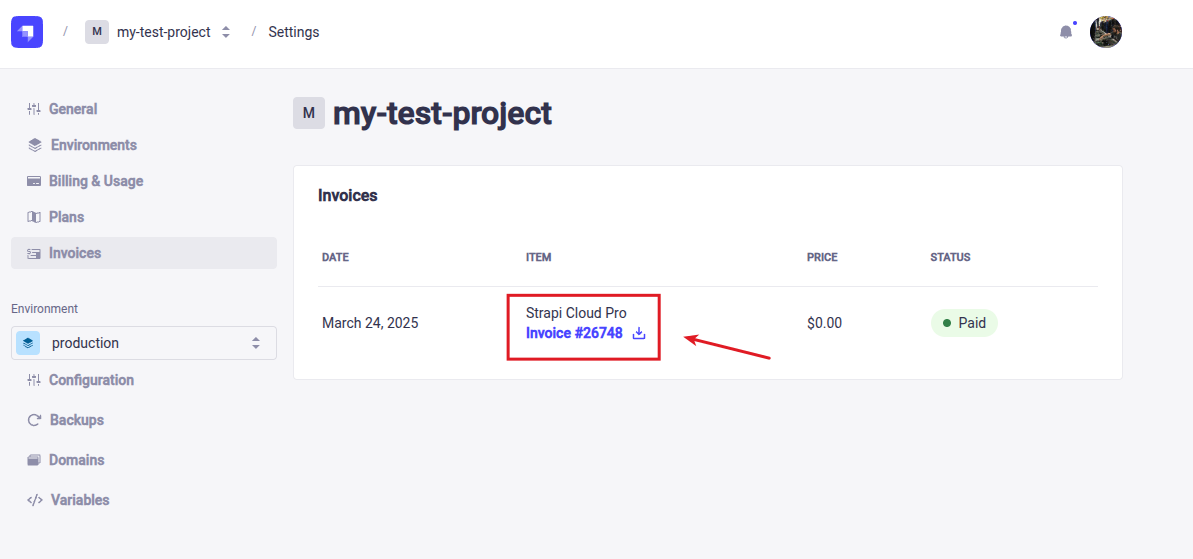Click the Backups restore icon
1193x559 pixels.
[x=34, y=420]
